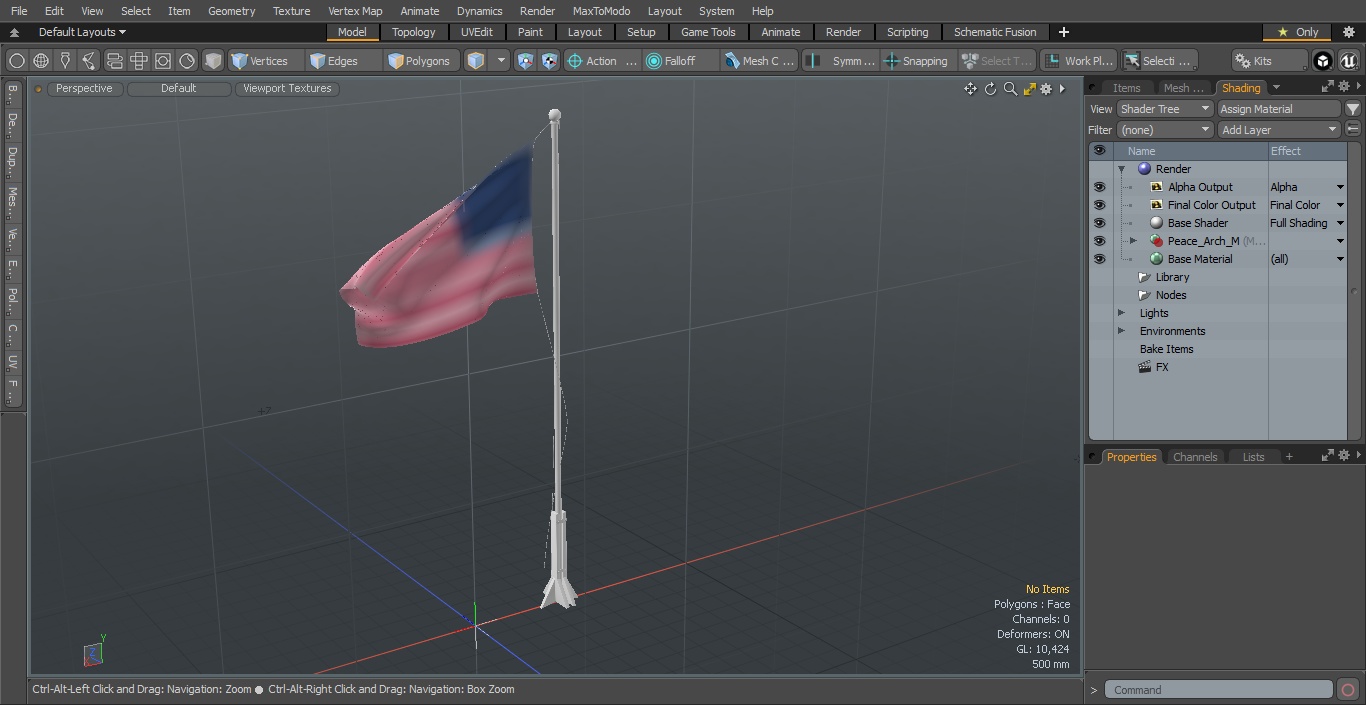The width and height of the screenshot is (1366, 705).
Task: Open Base Shader Full Shading effect dropdown
Action: [1340, 223]
